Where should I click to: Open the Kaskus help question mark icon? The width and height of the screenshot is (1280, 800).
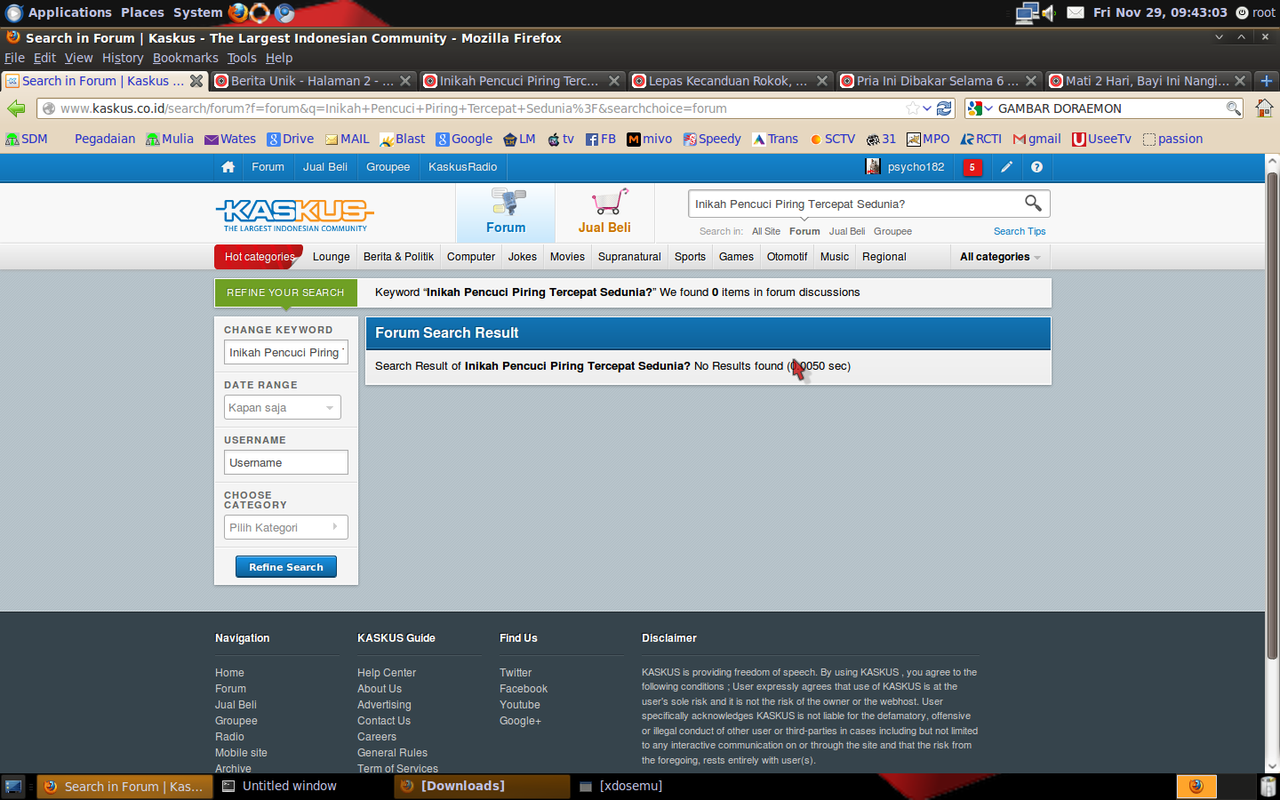tap(1037, 167)
